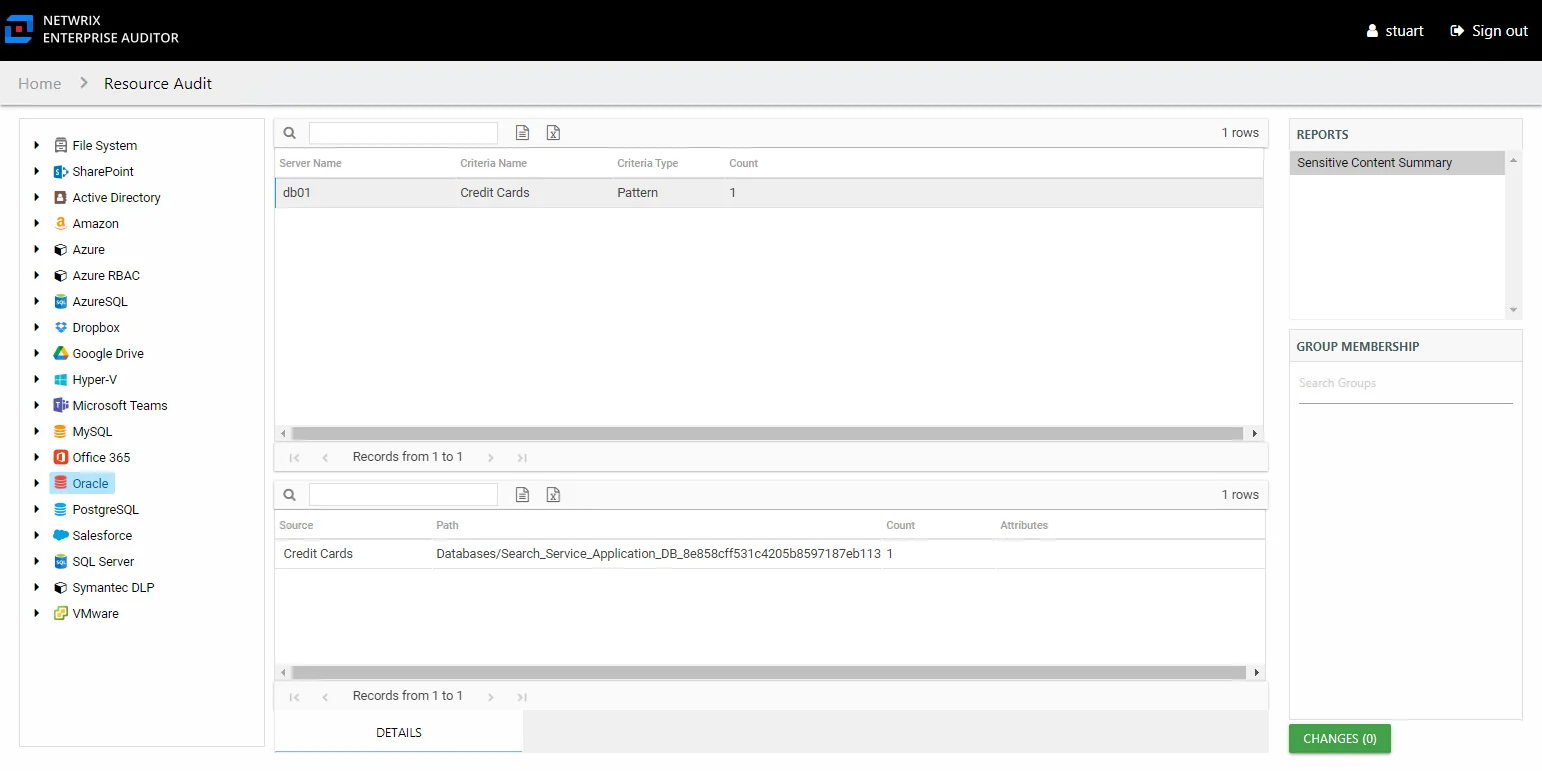Click the Active Directory icon
1542x771 pixels.
point(61,197)
